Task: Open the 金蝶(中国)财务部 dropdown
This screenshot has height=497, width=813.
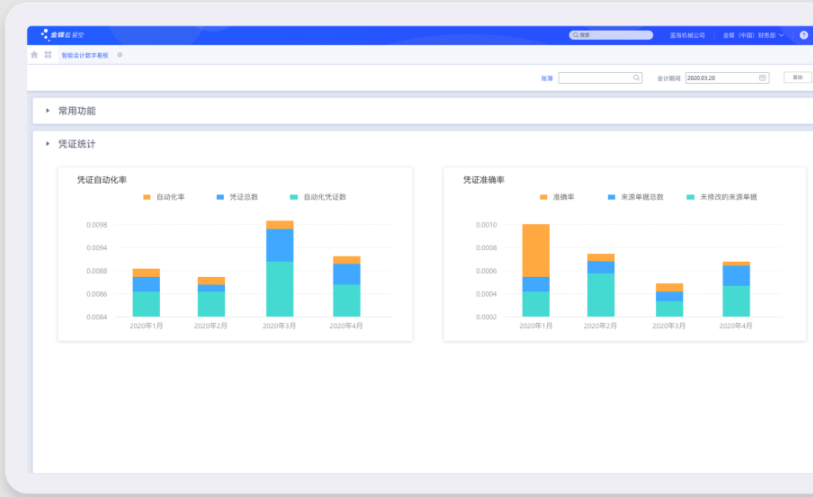Action: tap(753, 35)
